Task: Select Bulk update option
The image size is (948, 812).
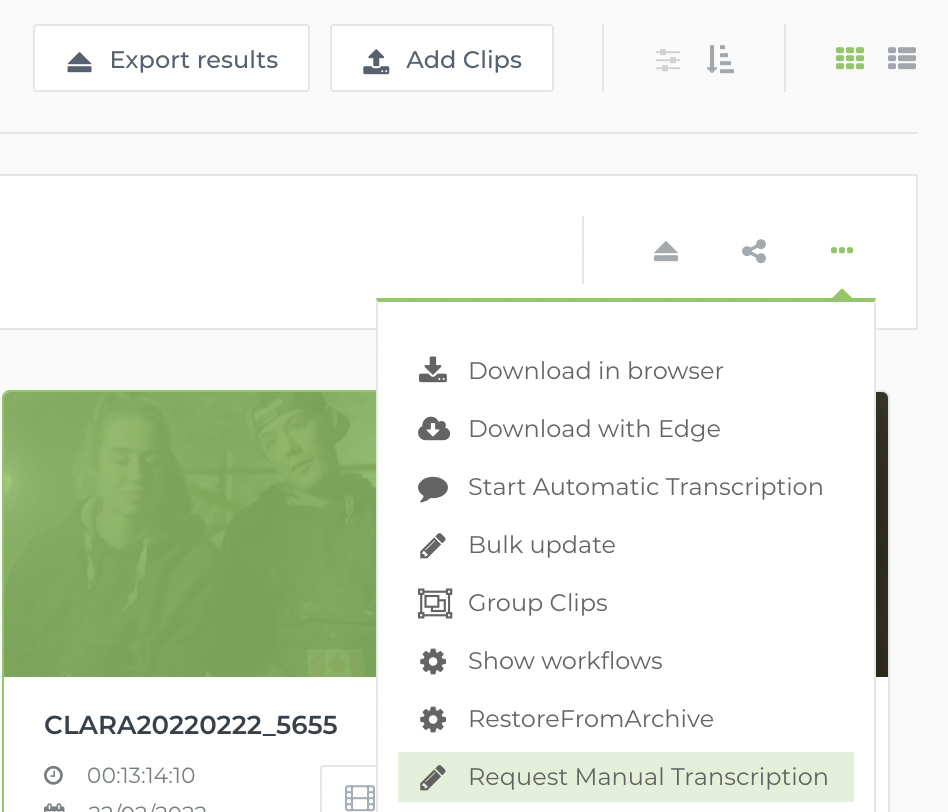Action: (541, 545)
